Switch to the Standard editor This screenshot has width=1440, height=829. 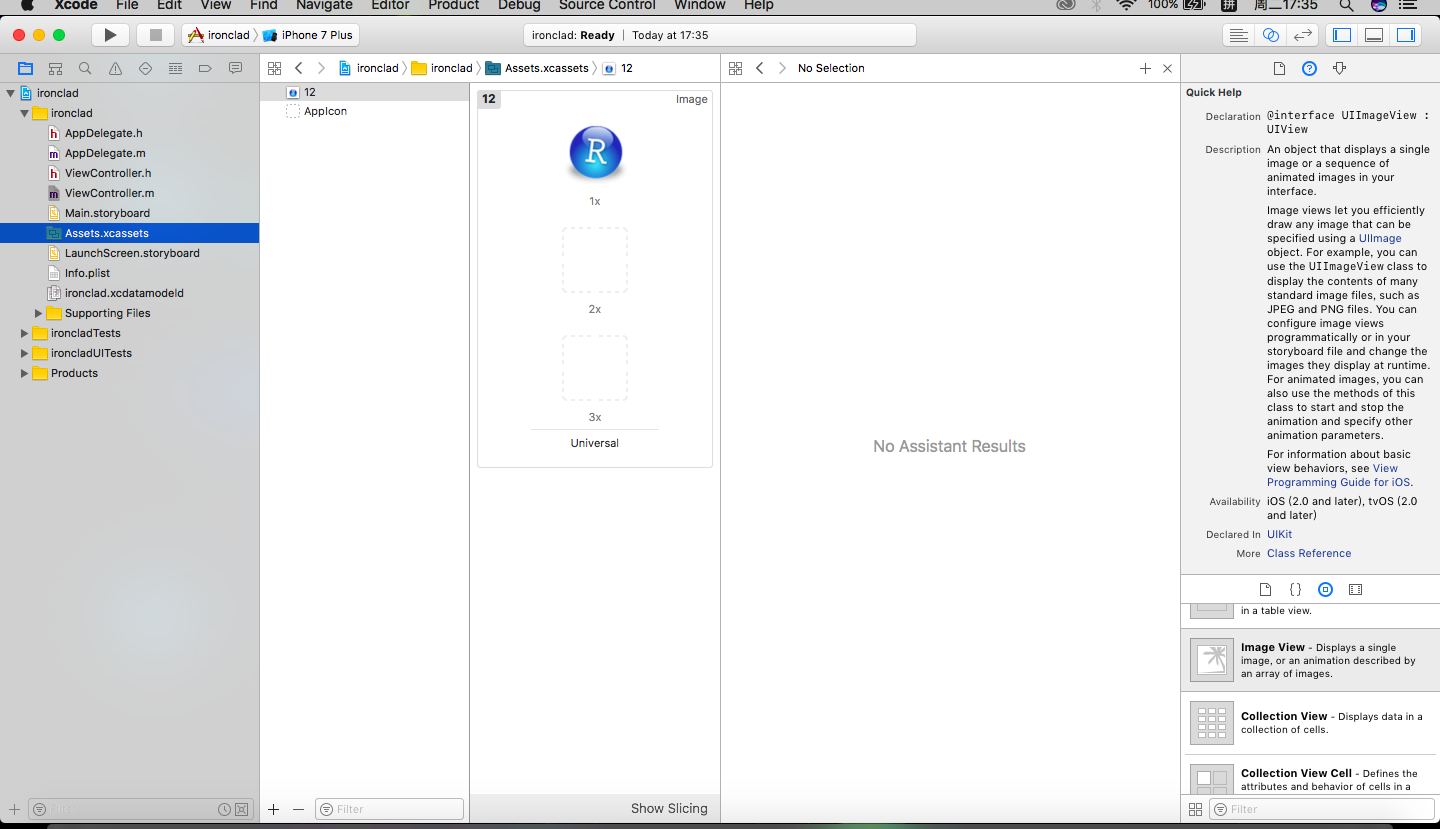click(x=1239, y=35)
